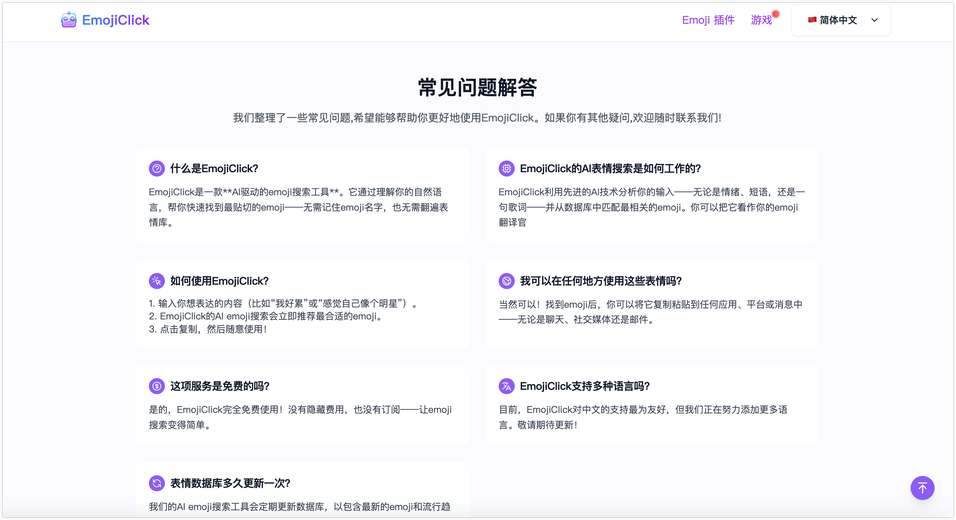Select the heading 如何使用EmojiClick?
The height and width of the screenshot is (520, 956).
tap(219, 281)
